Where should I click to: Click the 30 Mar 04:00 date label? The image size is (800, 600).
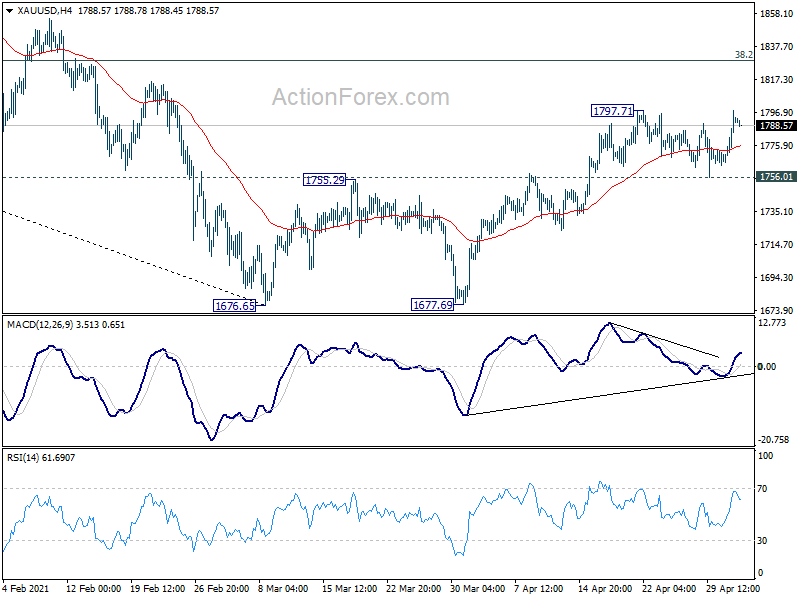478,588
